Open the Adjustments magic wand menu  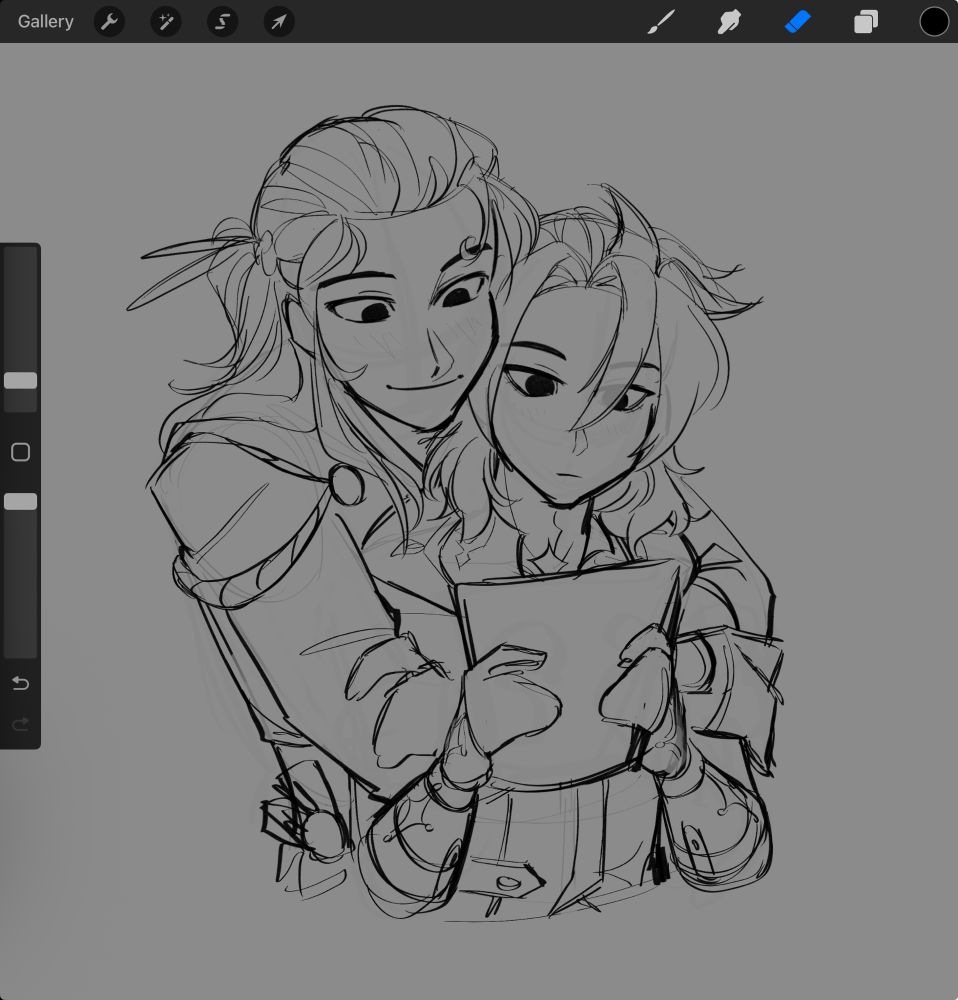click(x=166, y=22)
